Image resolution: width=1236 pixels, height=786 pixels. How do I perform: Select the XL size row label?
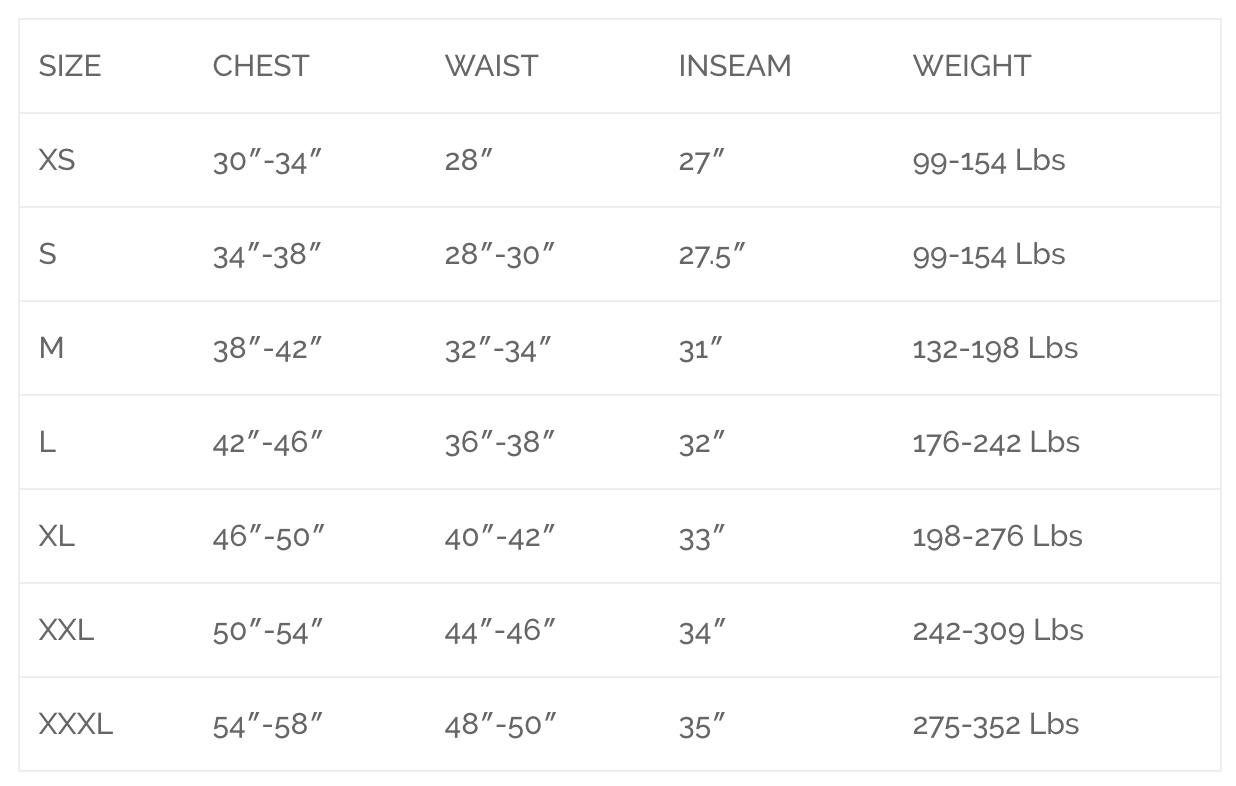pyautogui.click(x=57, y=536)
